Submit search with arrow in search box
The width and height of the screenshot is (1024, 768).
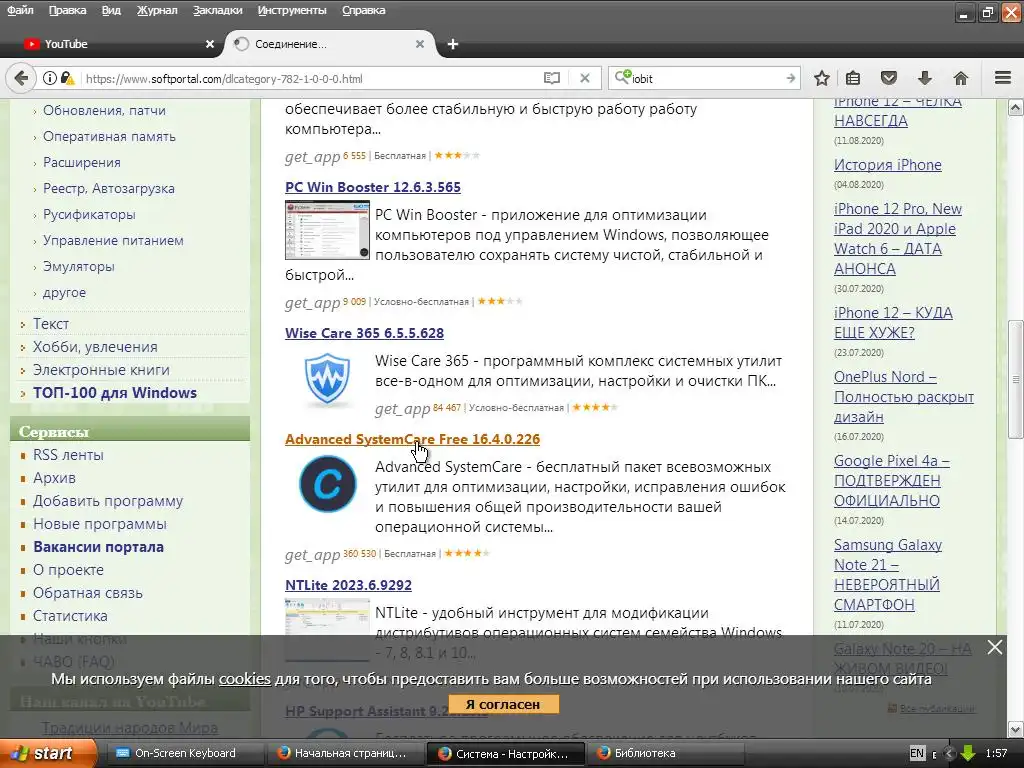click(791, 78)
